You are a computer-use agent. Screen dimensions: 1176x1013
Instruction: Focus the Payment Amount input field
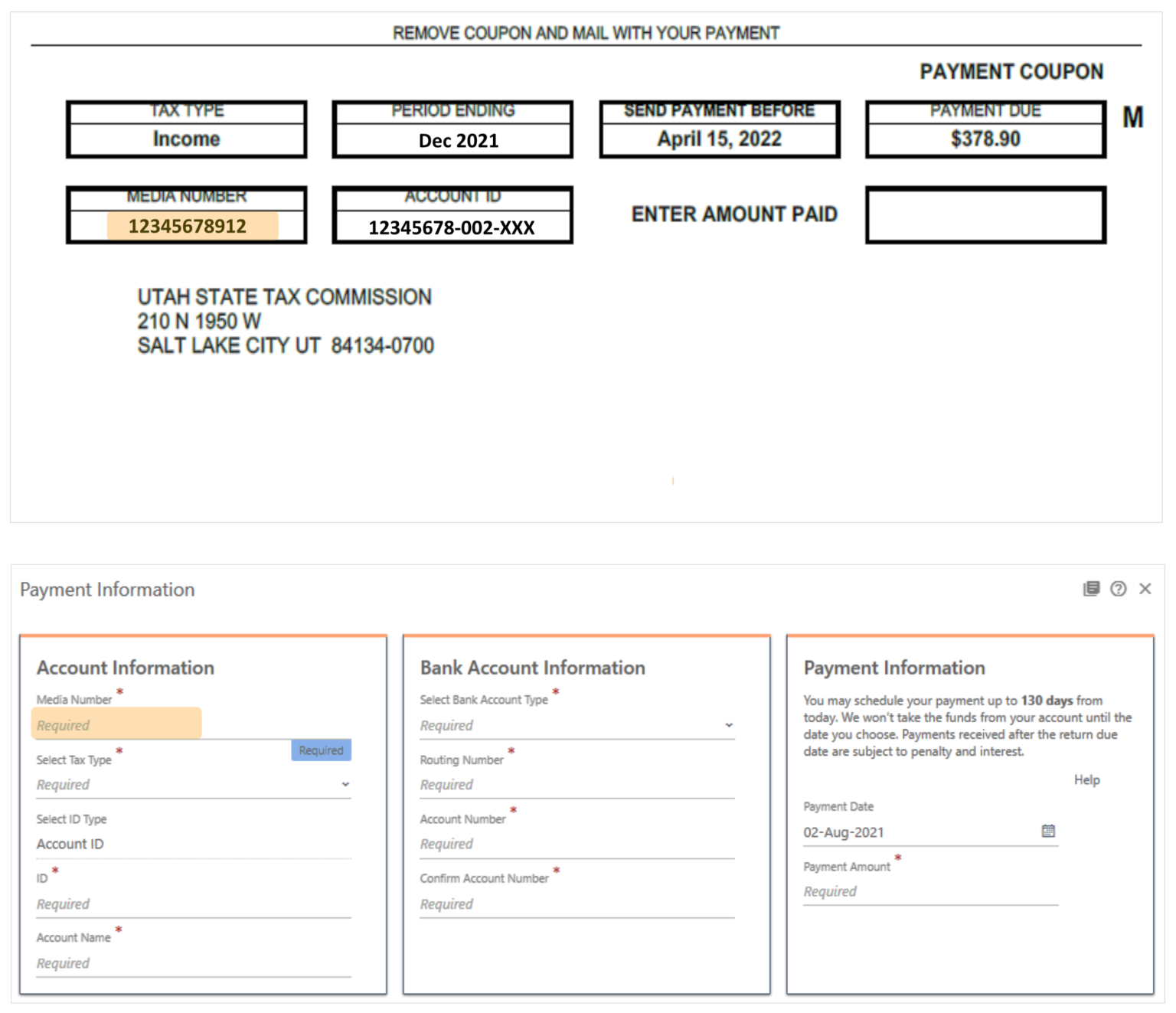[x=929, y=891]
